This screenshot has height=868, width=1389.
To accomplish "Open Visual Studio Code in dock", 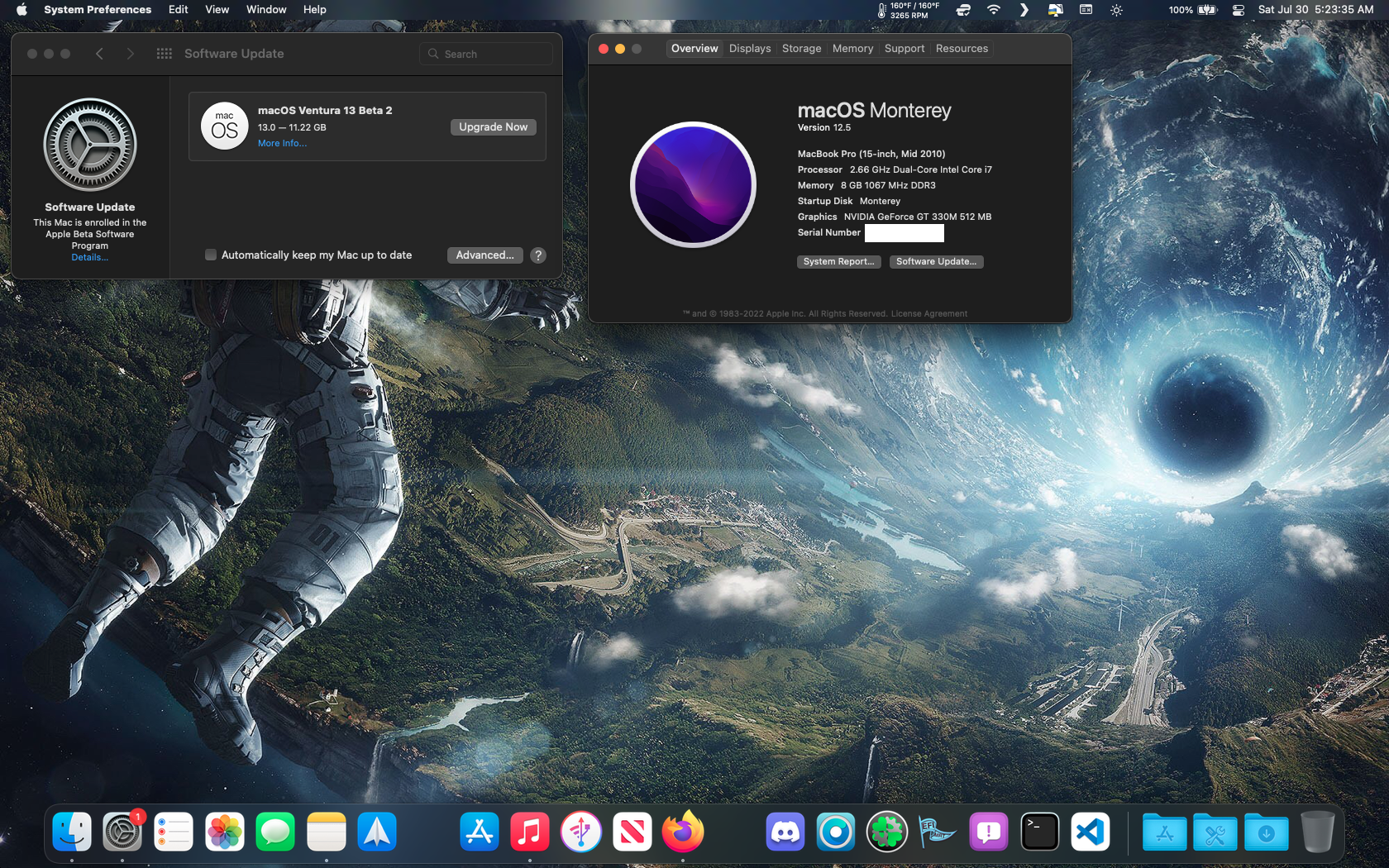I will [x=1090, y=832].
